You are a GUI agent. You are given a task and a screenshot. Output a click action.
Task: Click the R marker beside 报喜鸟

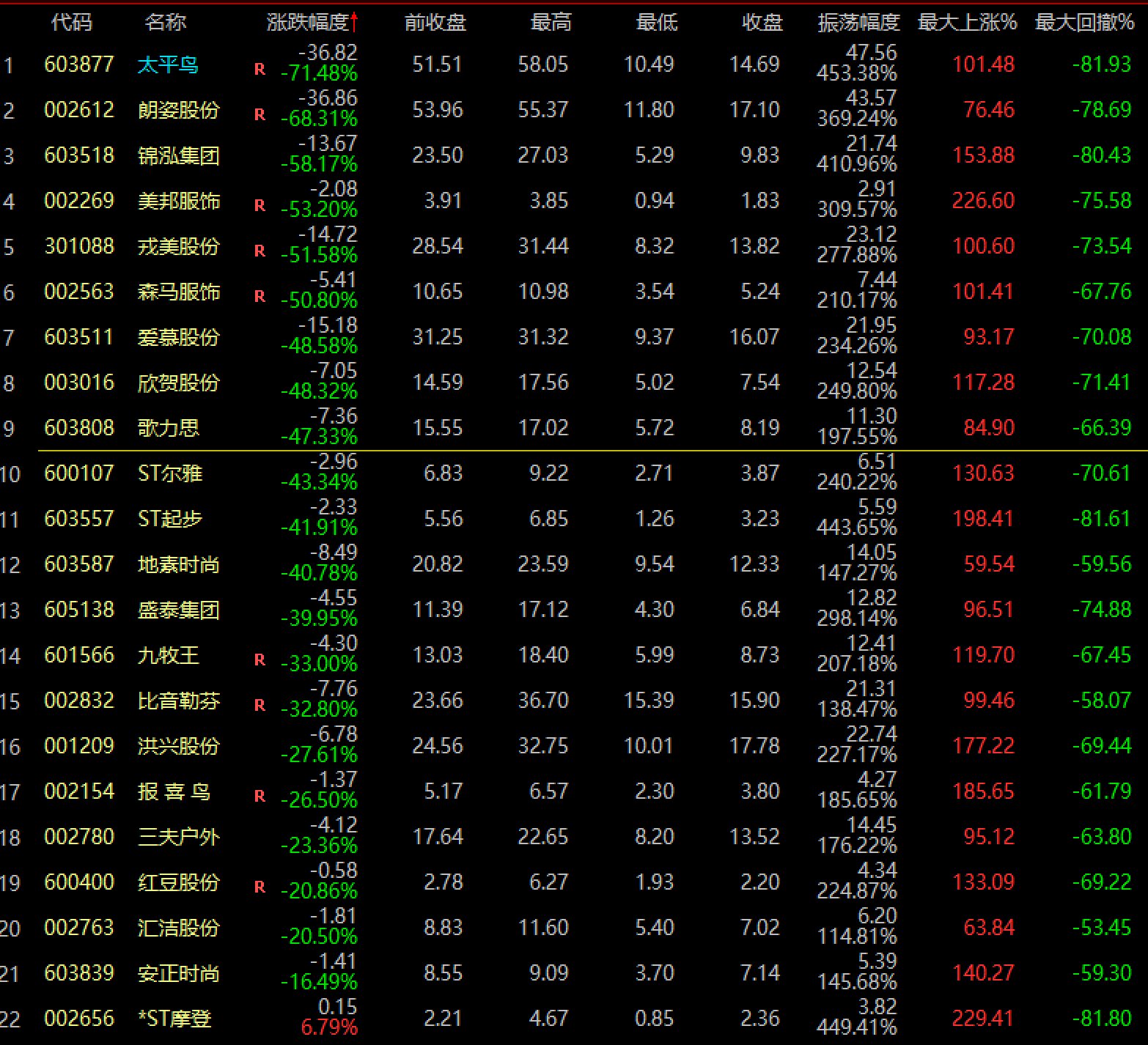[x=260, y=797]
